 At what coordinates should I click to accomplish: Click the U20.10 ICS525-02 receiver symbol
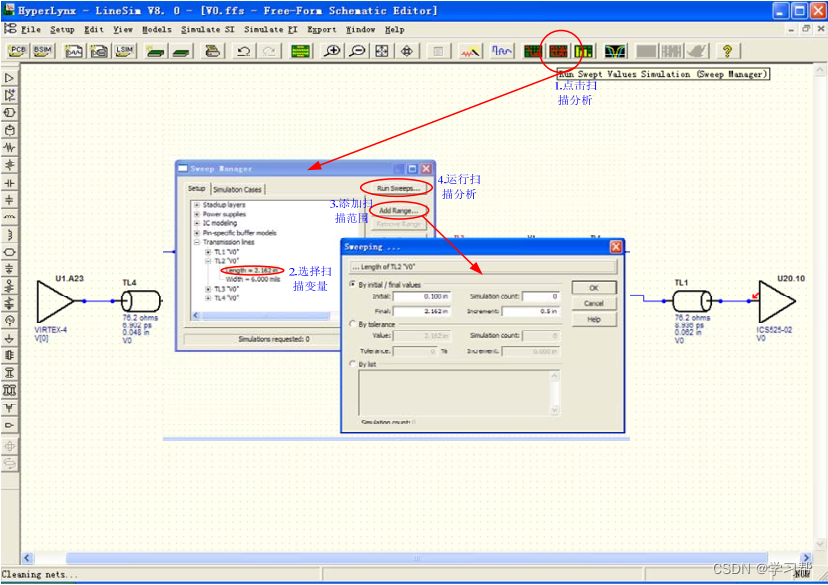(x=776, y=301)
